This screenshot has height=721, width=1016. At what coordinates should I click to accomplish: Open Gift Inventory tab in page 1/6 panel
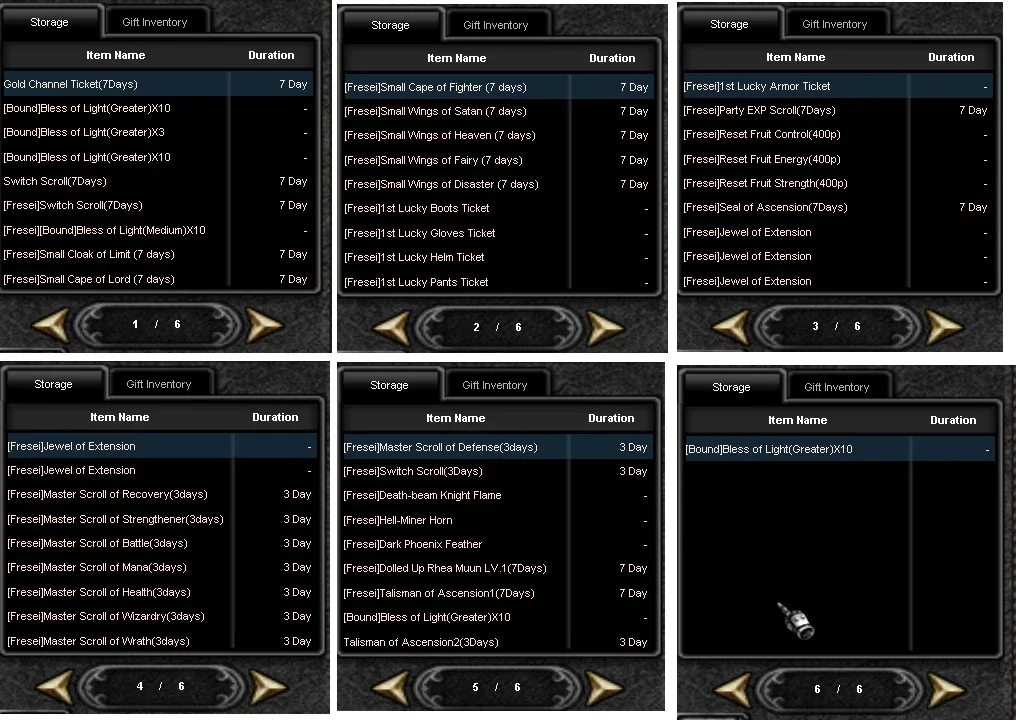155,22
